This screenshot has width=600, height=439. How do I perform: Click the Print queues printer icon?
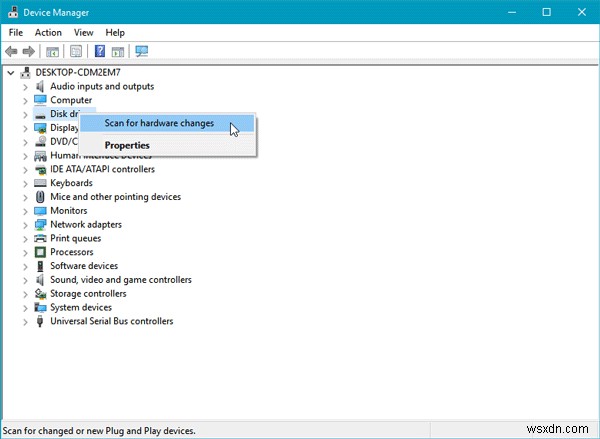pos(40,238)
